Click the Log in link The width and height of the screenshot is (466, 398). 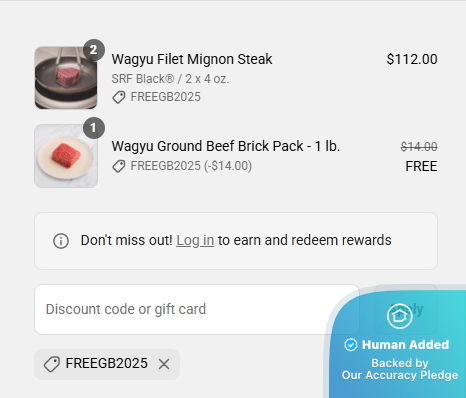coord(195,240)
